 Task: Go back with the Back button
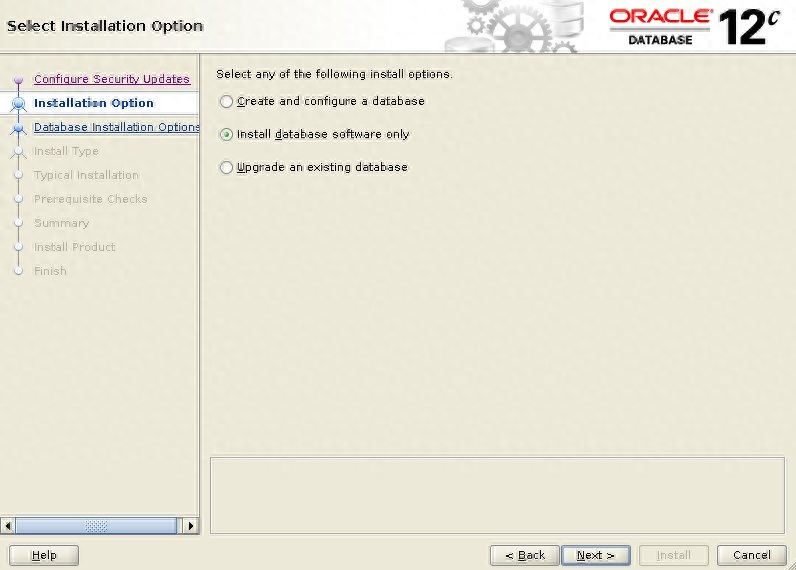(x=524, y=555)
